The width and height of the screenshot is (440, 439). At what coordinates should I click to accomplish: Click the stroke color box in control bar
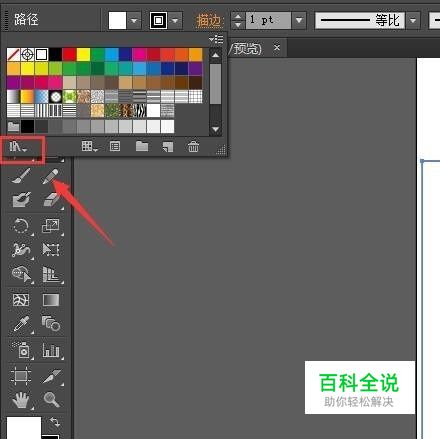coord(159,21)
